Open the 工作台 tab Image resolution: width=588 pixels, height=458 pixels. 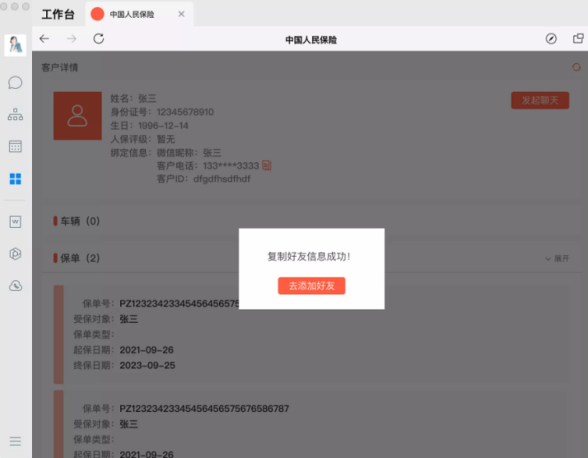point(58,14)
